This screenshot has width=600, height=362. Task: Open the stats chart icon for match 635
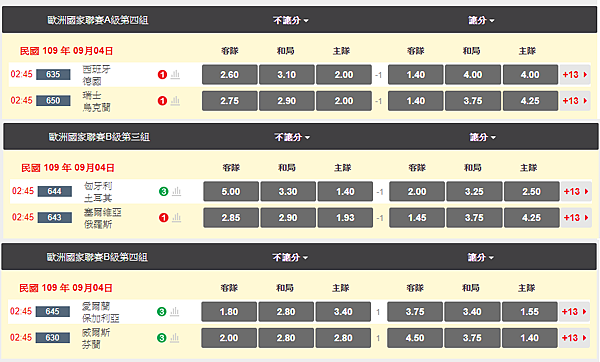click(x=175, y=74)
